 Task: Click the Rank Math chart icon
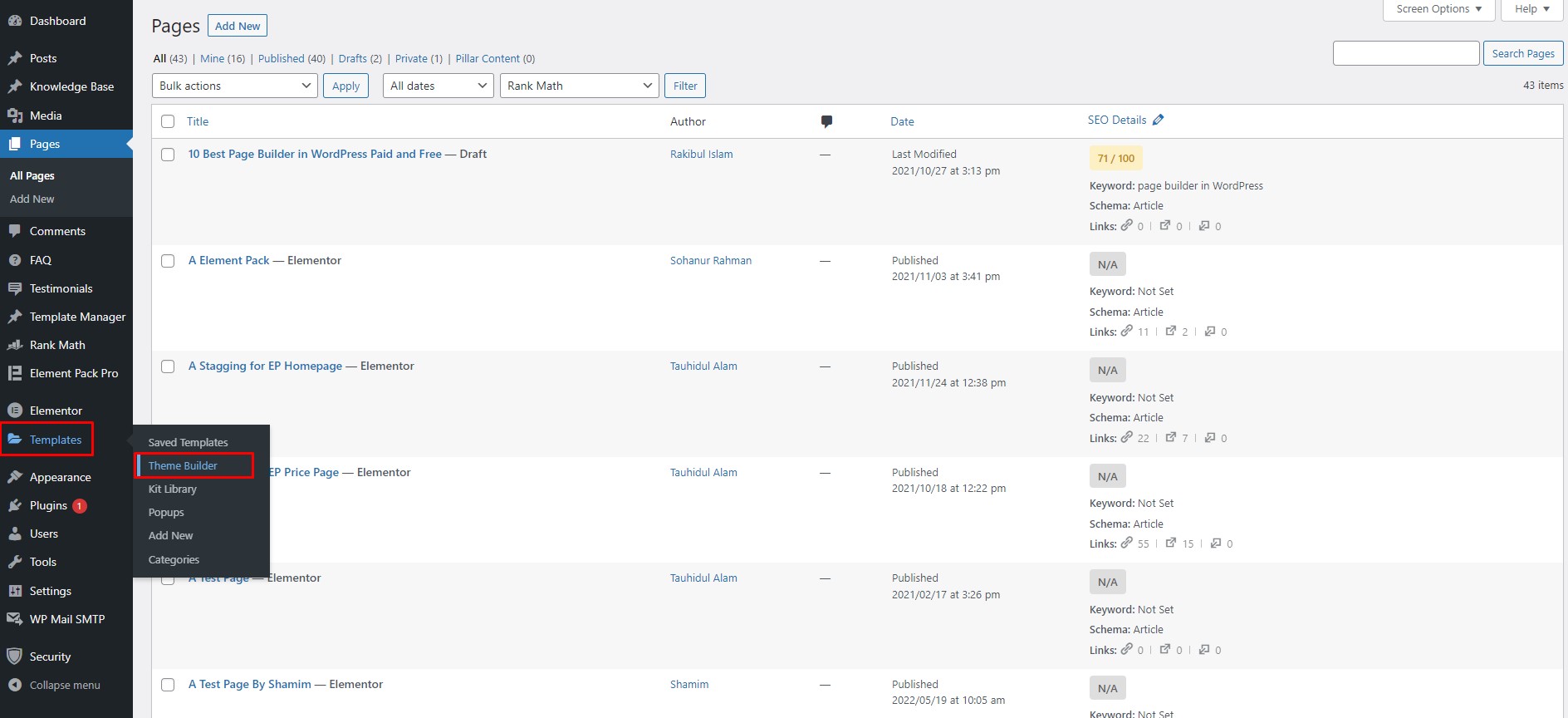coord(14,345)
